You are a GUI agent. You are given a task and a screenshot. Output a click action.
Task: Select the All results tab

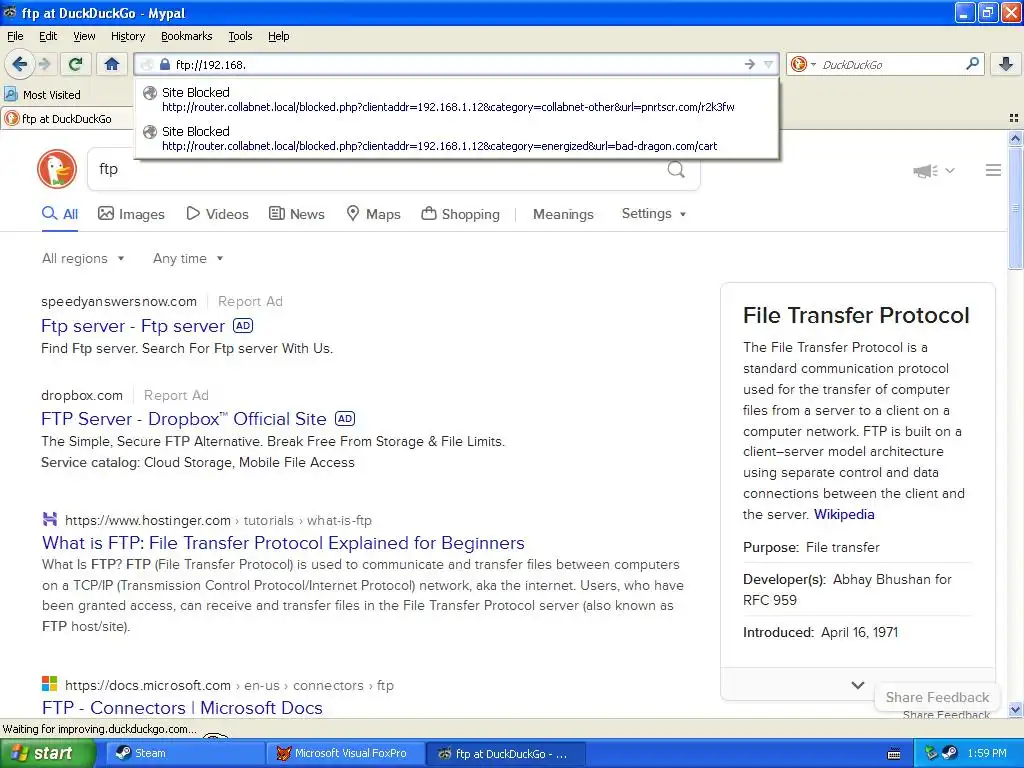(59, 214)
